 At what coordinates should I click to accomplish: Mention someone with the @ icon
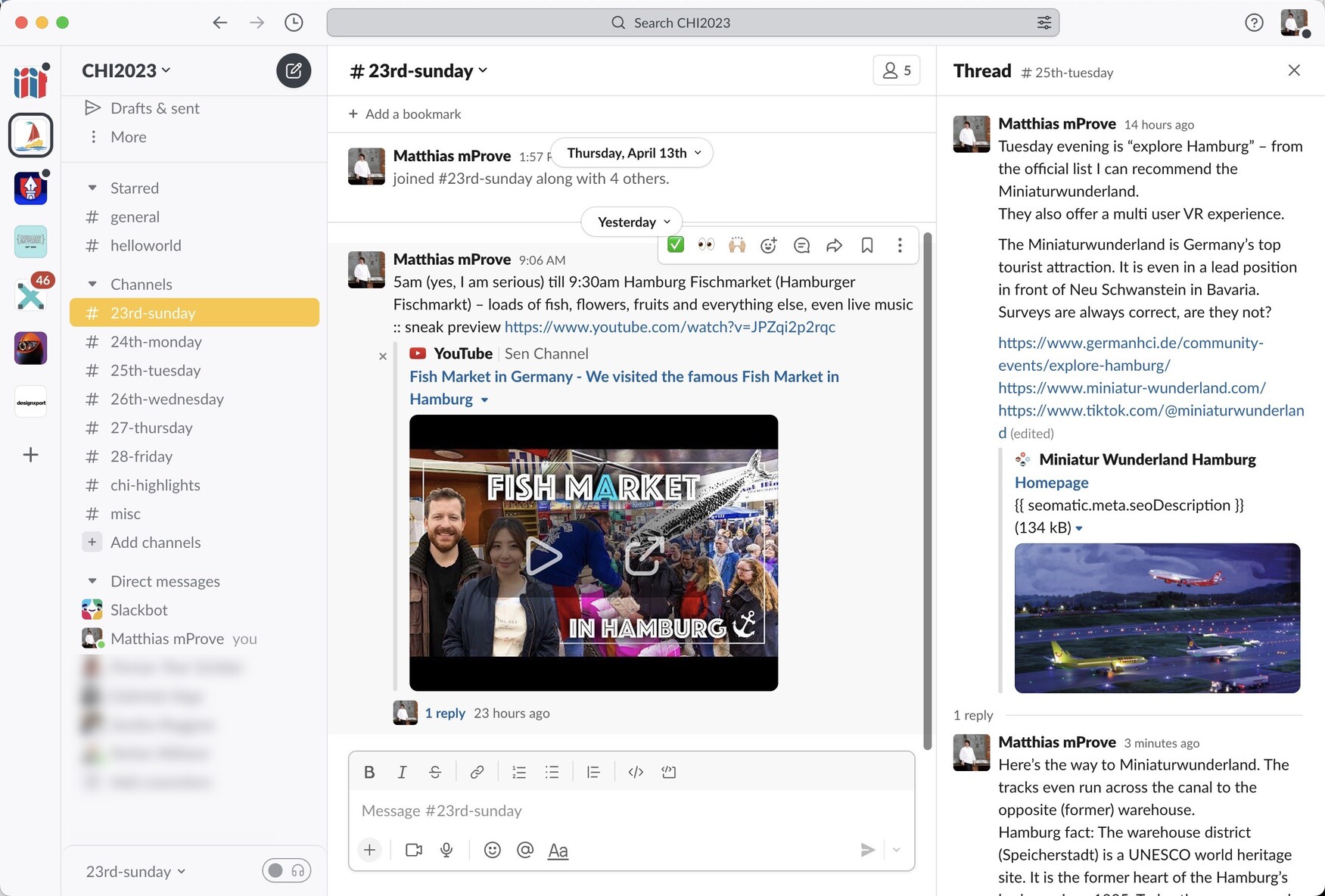[525, 850]
